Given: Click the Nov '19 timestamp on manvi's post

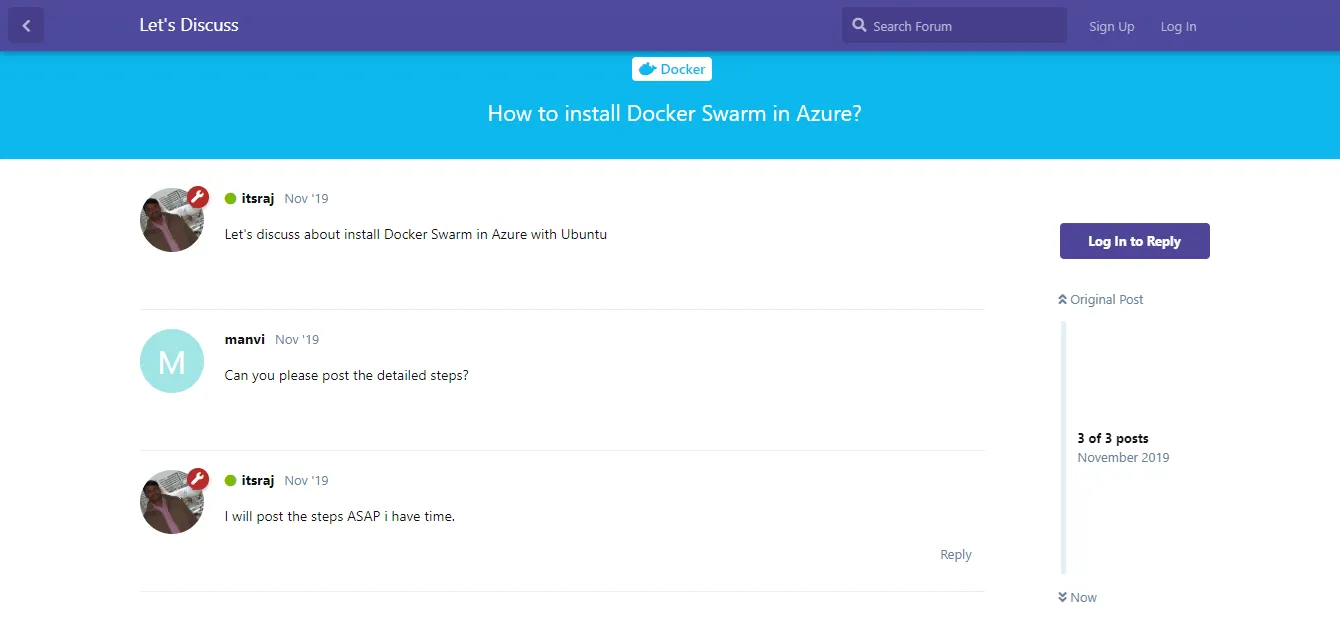Looking at the screenshot, I should [x=297, y=339].
